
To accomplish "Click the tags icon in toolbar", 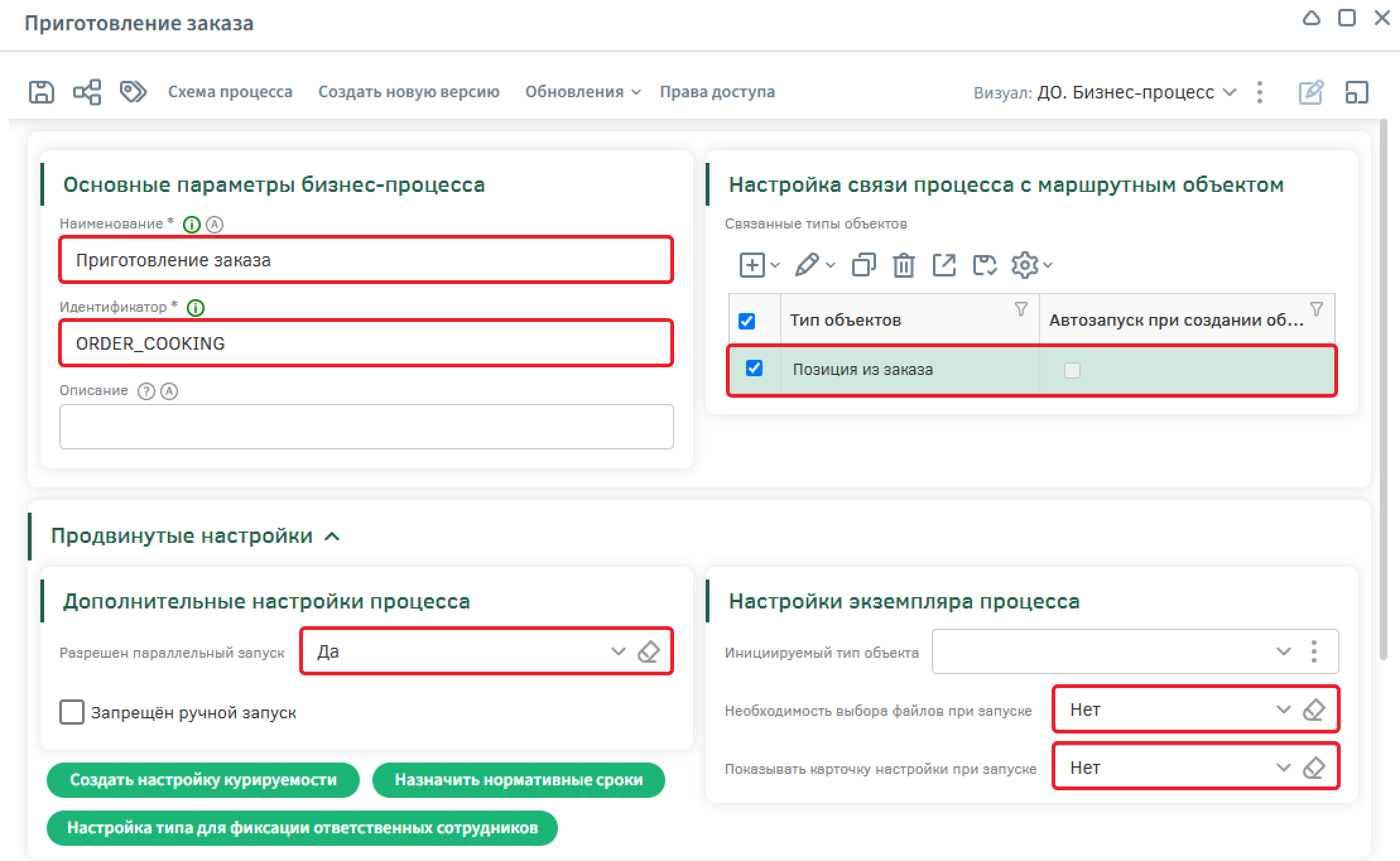I will pos(133,92).
